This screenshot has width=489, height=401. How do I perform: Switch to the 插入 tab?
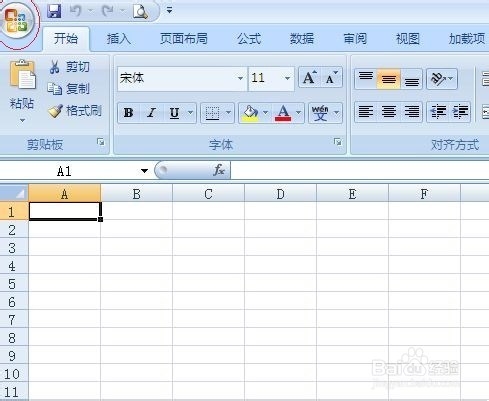click(119, 39)
